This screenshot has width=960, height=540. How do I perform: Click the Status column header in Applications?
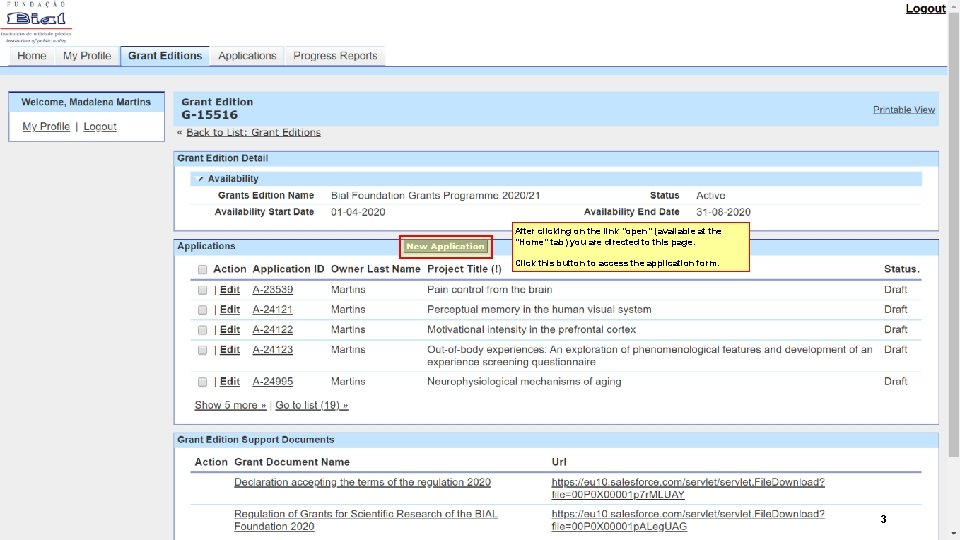(901, 269)
